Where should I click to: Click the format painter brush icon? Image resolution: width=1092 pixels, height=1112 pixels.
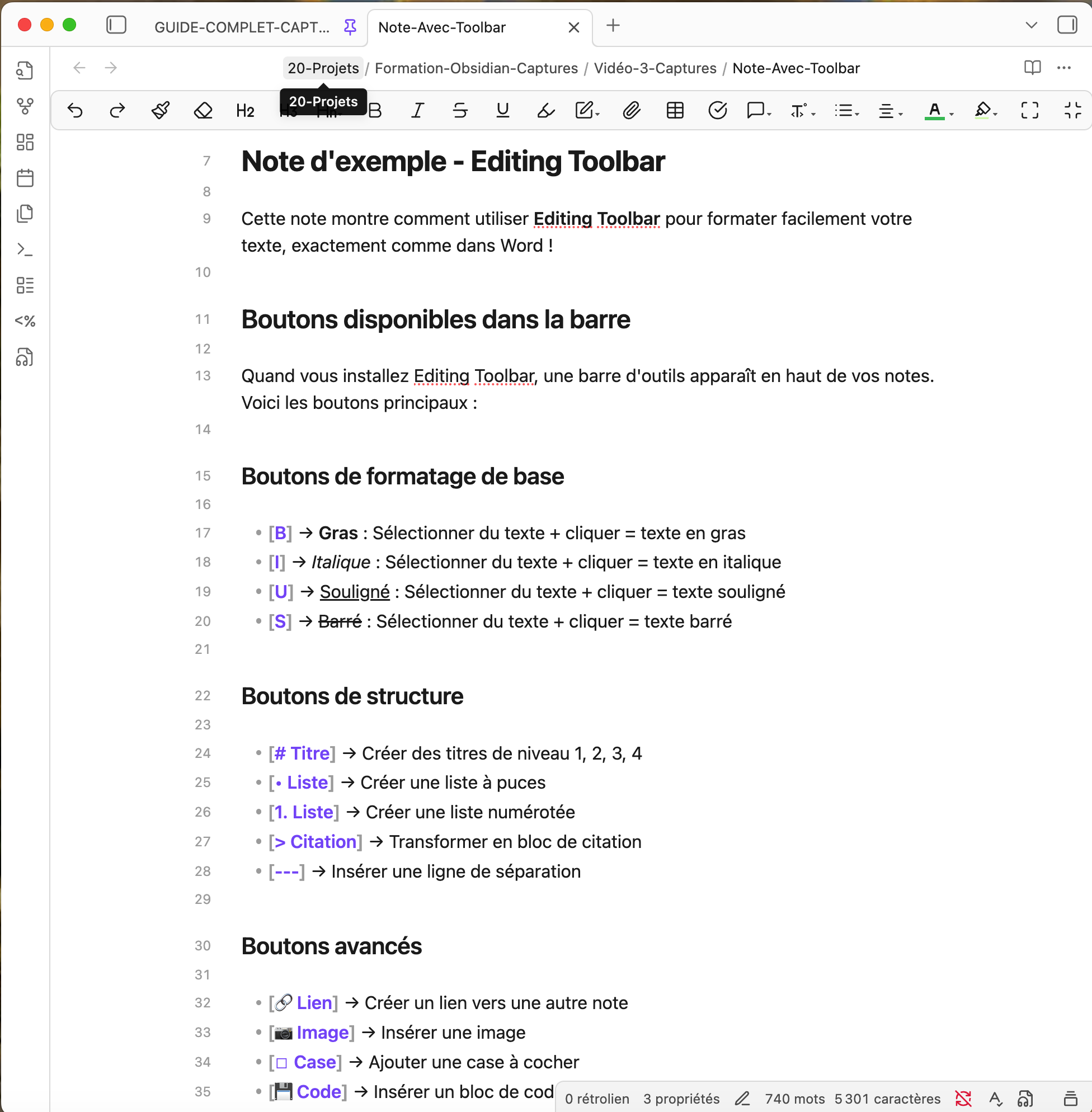[x=161, y=110]
